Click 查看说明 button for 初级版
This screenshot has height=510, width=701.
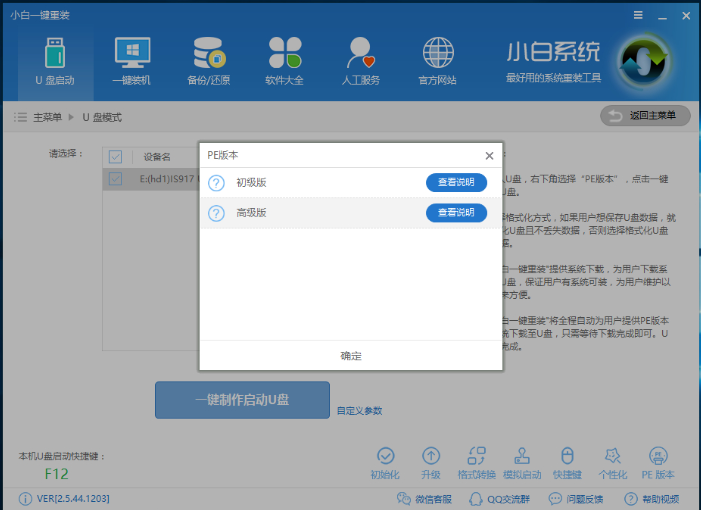[x=456, y=182]
